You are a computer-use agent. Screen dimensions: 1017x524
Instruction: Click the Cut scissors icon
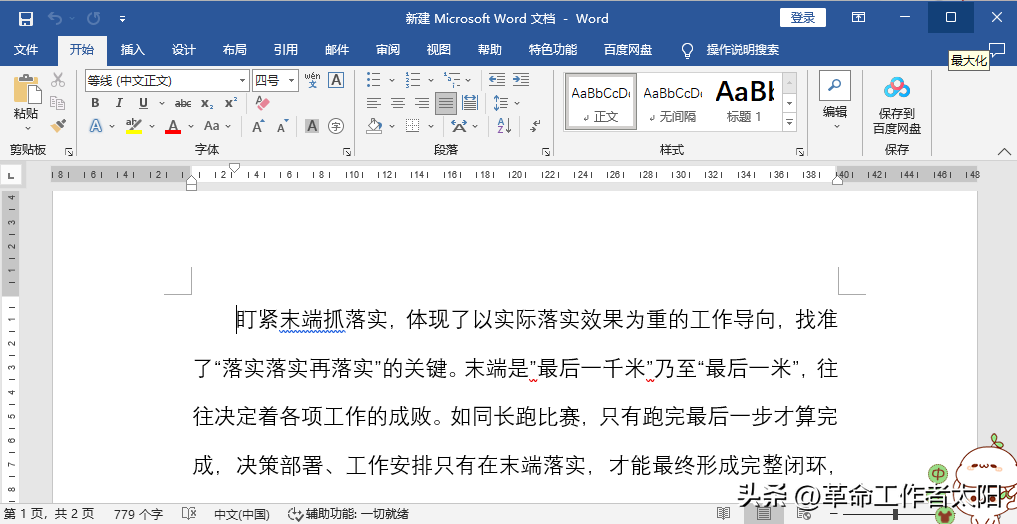click(58, 80)
